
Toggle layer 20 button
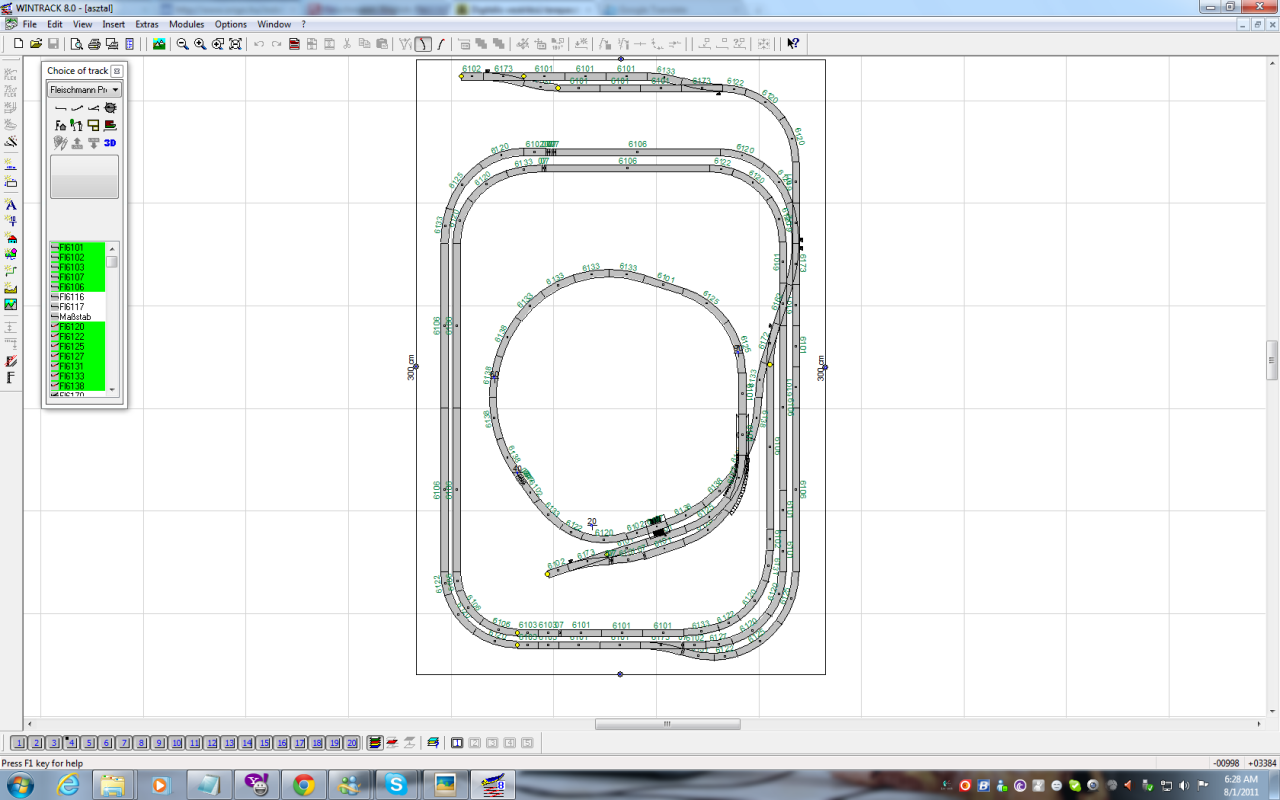click(352, 743)
